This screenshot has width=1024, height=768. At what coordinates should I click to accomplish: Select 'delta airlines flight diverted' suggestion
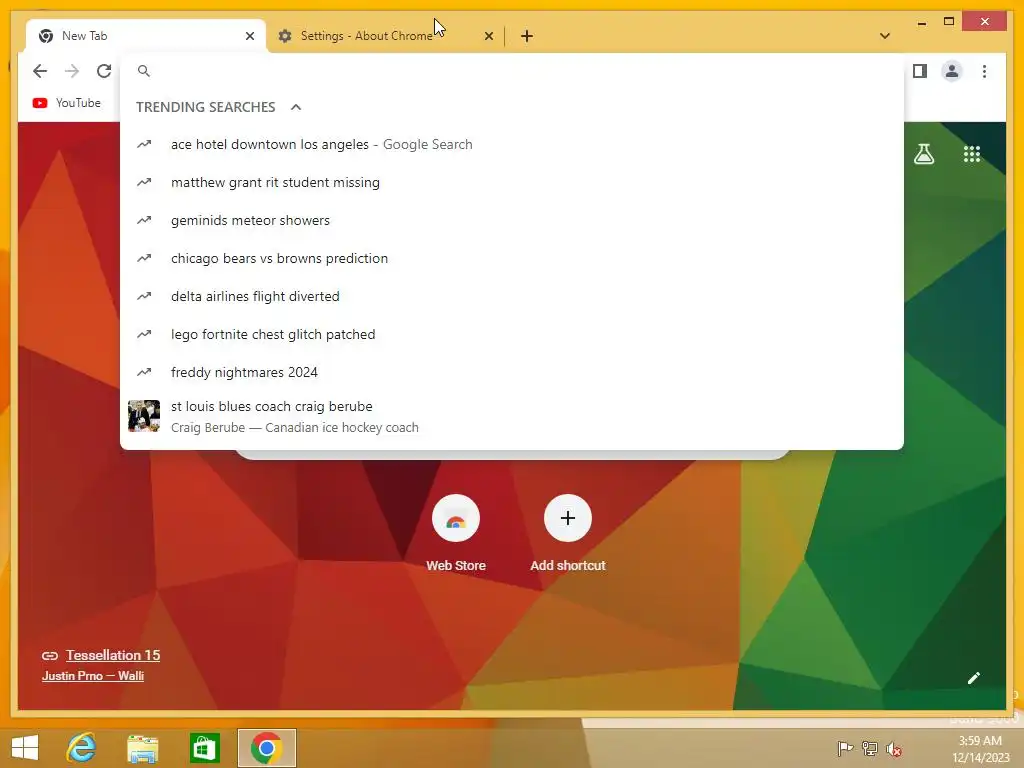click(x=512, y=296)
